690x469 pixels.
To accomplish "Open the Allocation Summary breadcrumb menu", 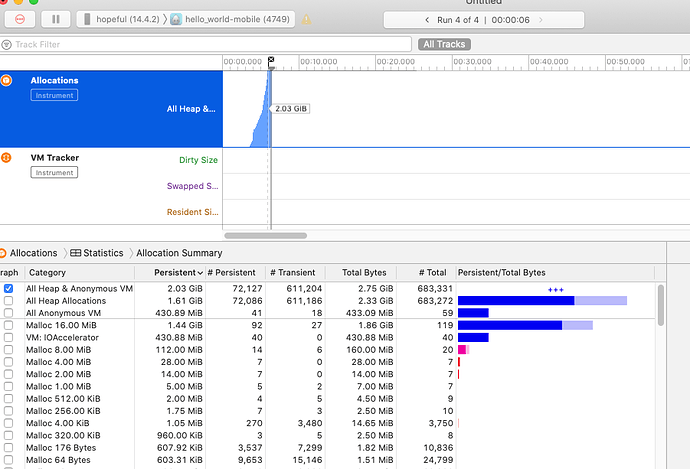I will (179, 253).
